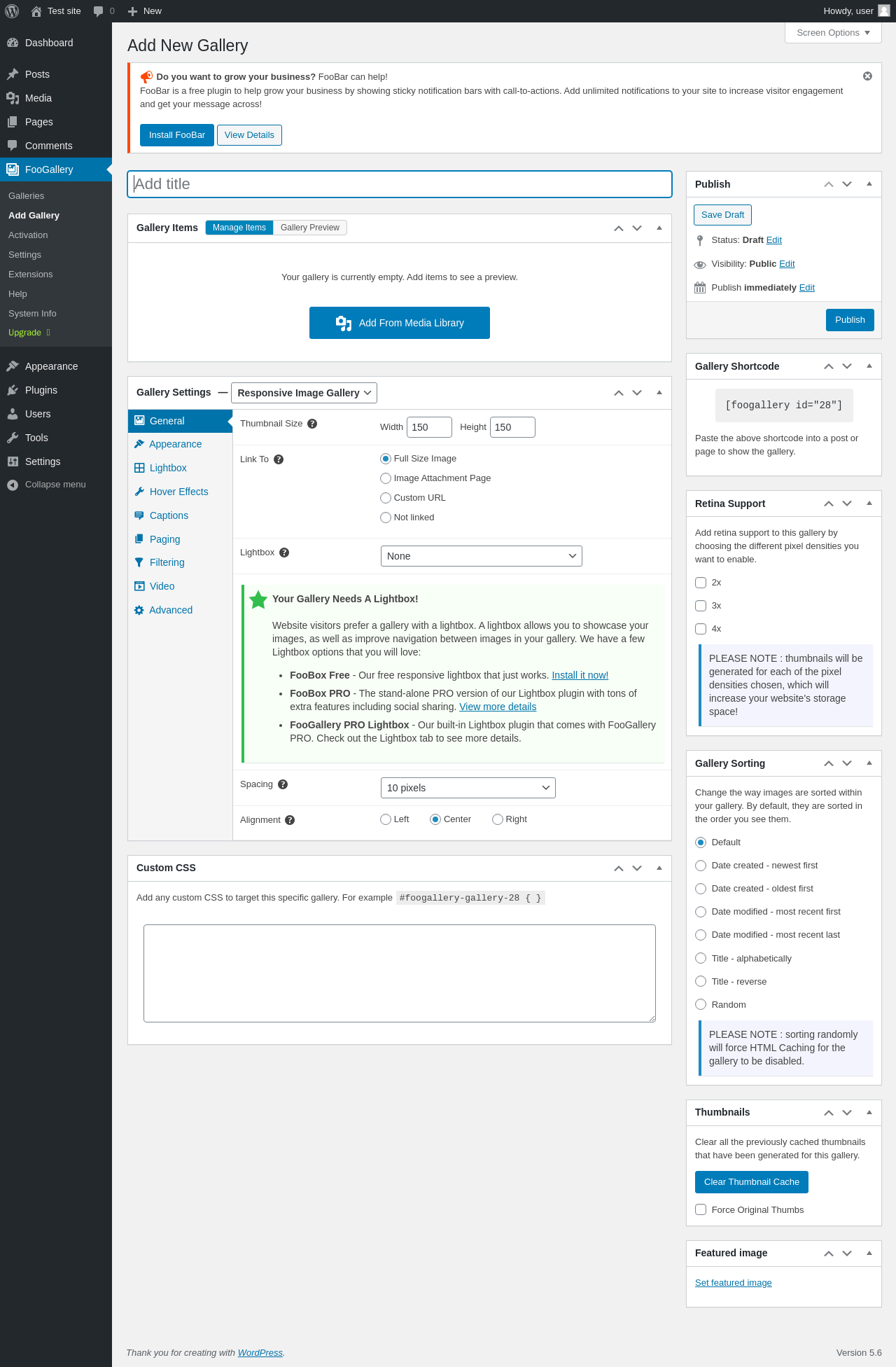Set alignment to Right
Viewport: 896px width, 1367px height.
(x=498, y=819)
